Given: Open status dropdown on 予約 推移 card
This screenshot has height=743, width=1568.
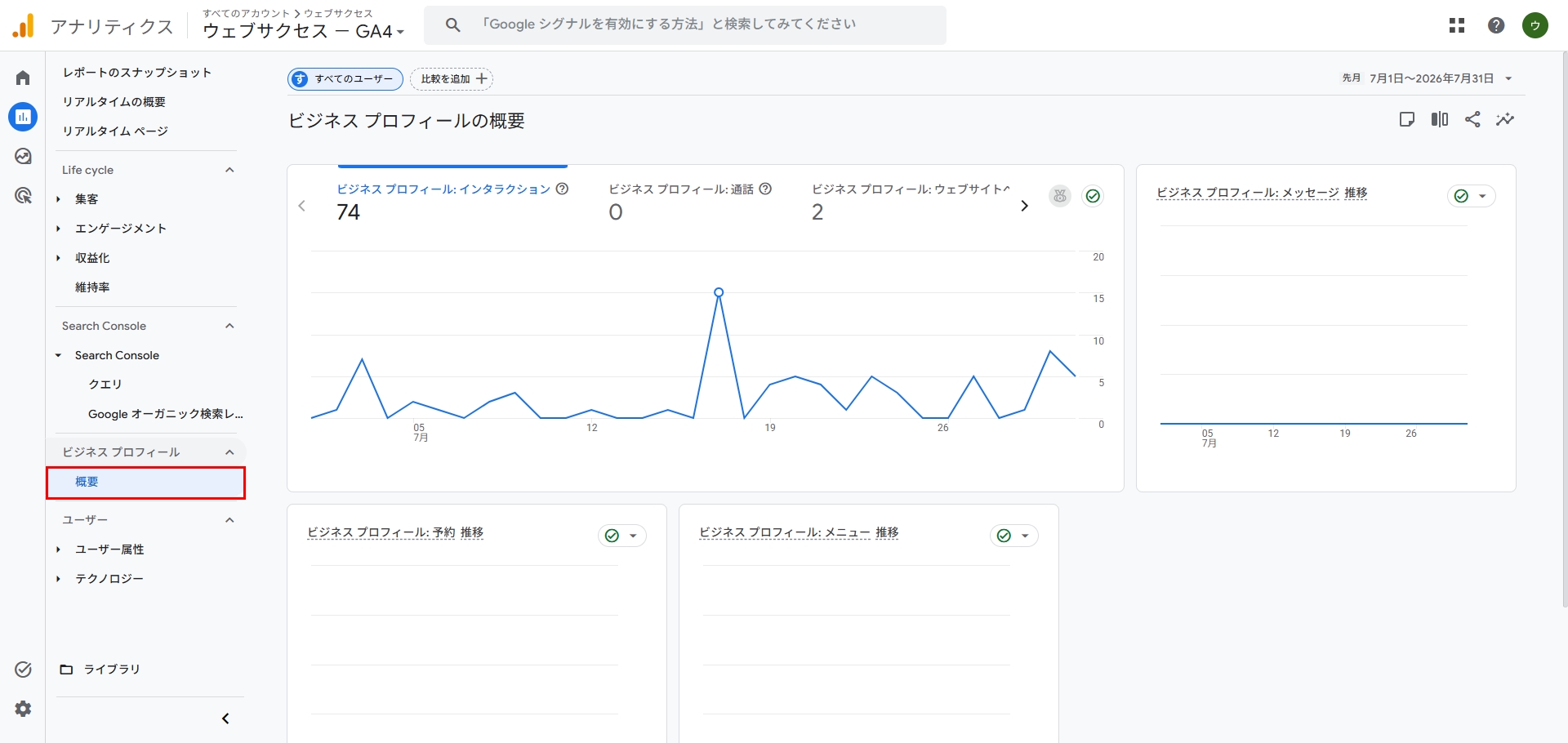Looking at the screenshot, I should click(x=622, y=536).
